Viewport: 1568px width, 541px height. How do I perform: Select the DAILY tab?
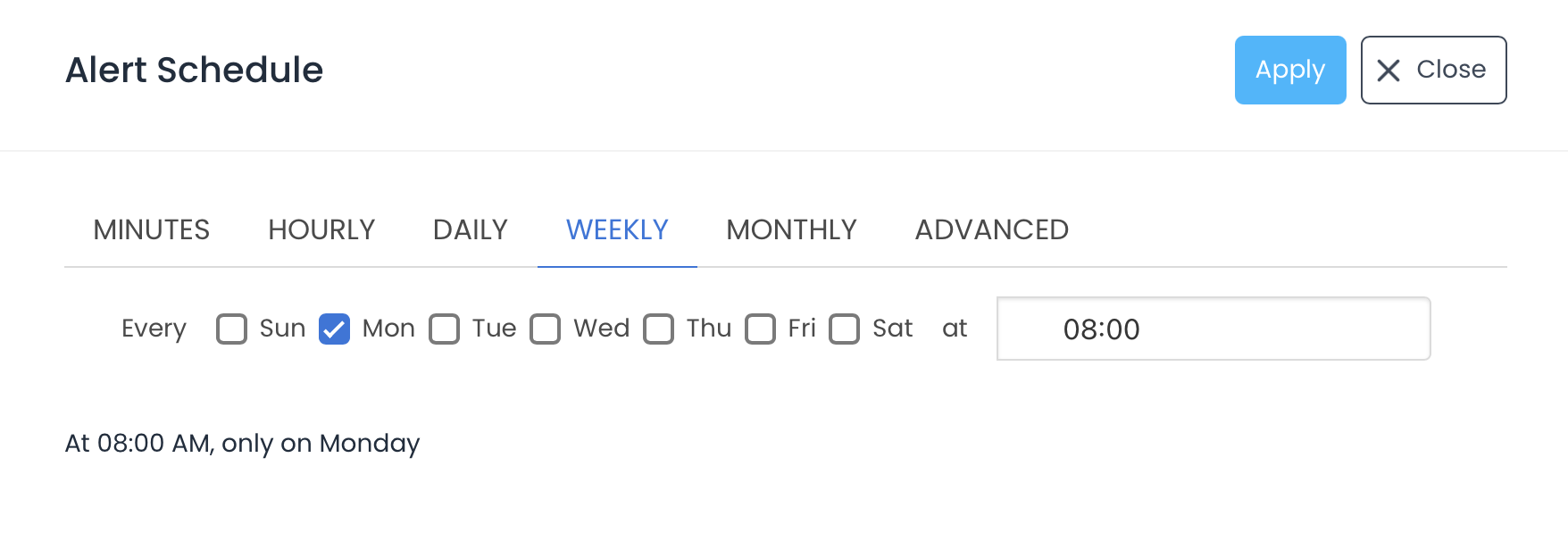(x=470, y=230)
